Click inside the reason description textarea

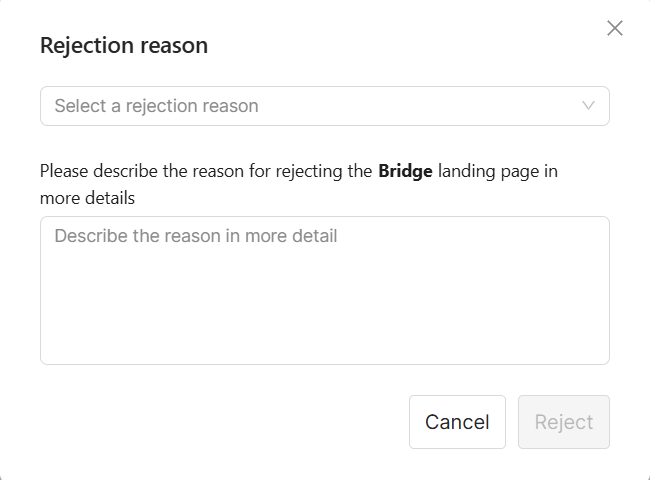point(324,290)
